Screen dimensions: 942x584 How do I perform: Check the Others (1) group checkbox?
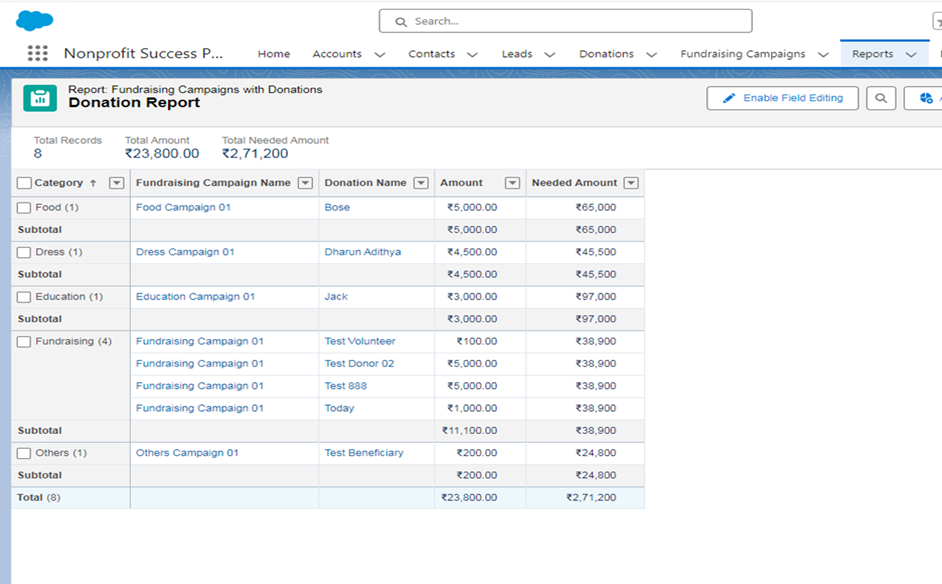(24, 453)
